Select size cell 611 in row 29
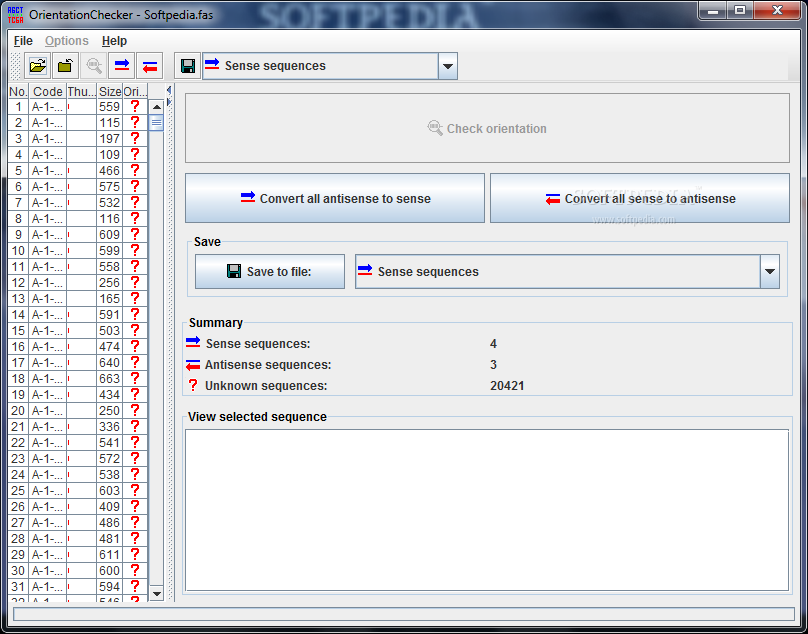 click(x=110, y=555)
